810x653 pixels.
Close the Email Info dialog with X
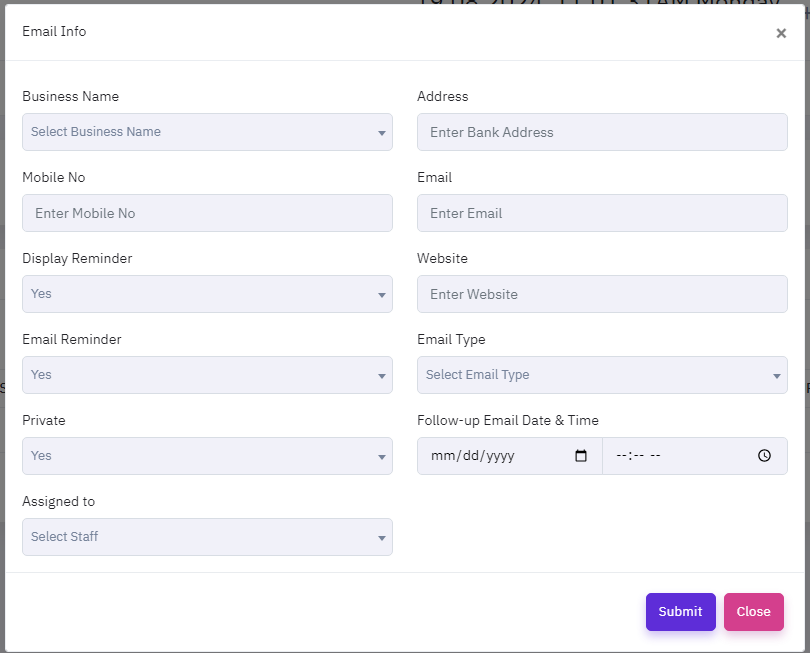(x=781, y=33)
